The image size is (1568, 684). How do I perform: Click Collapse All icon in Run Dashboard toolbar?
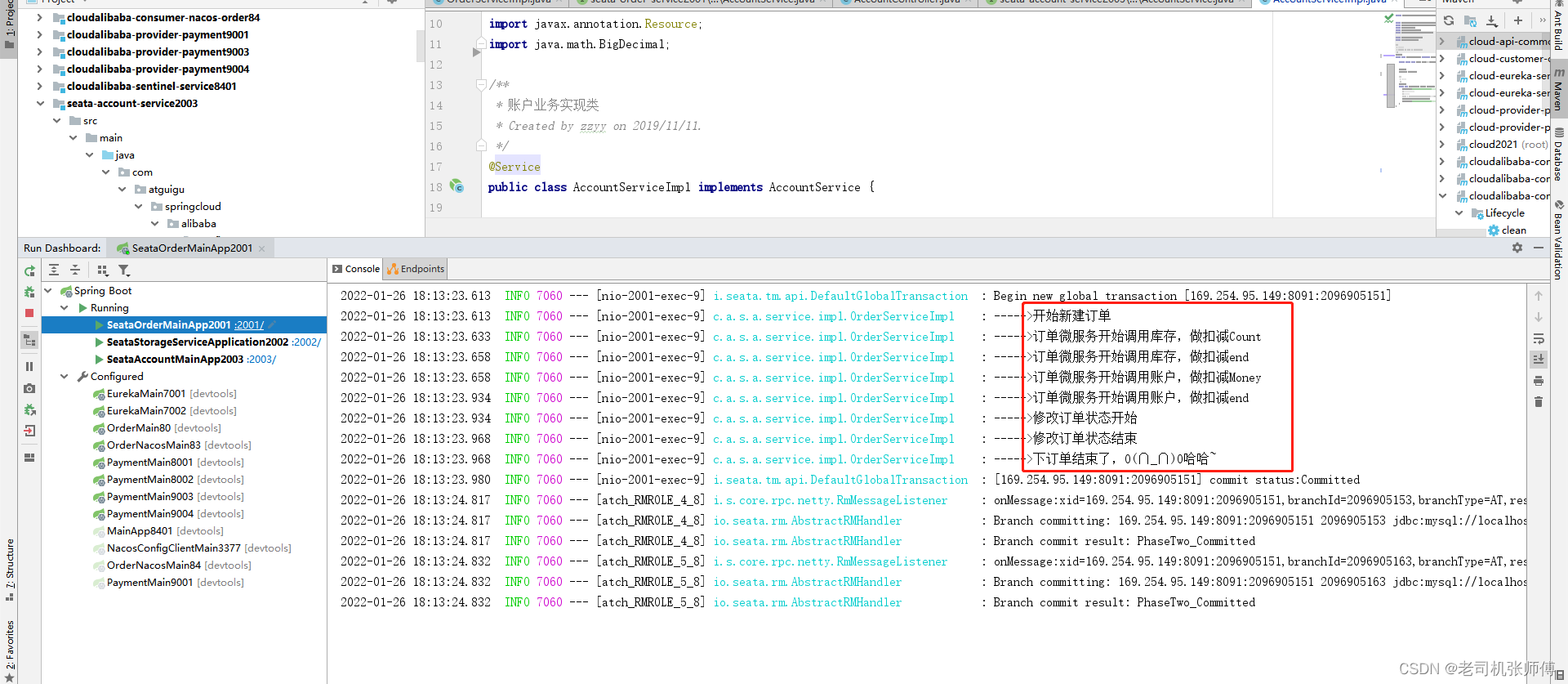coord(75,270)
